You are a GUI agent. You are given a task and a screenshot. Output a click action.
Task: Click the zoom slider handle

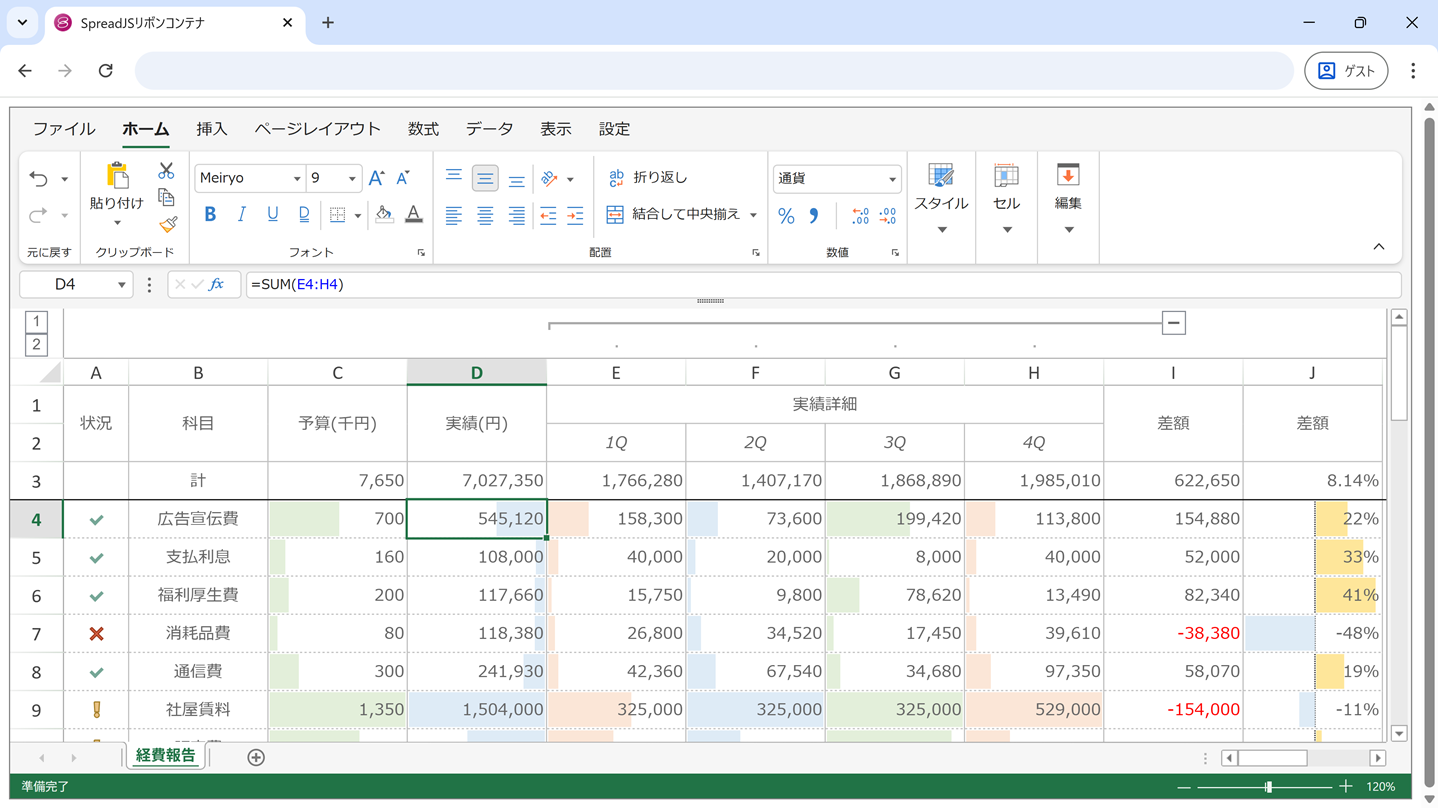(x=1268, y=787)
